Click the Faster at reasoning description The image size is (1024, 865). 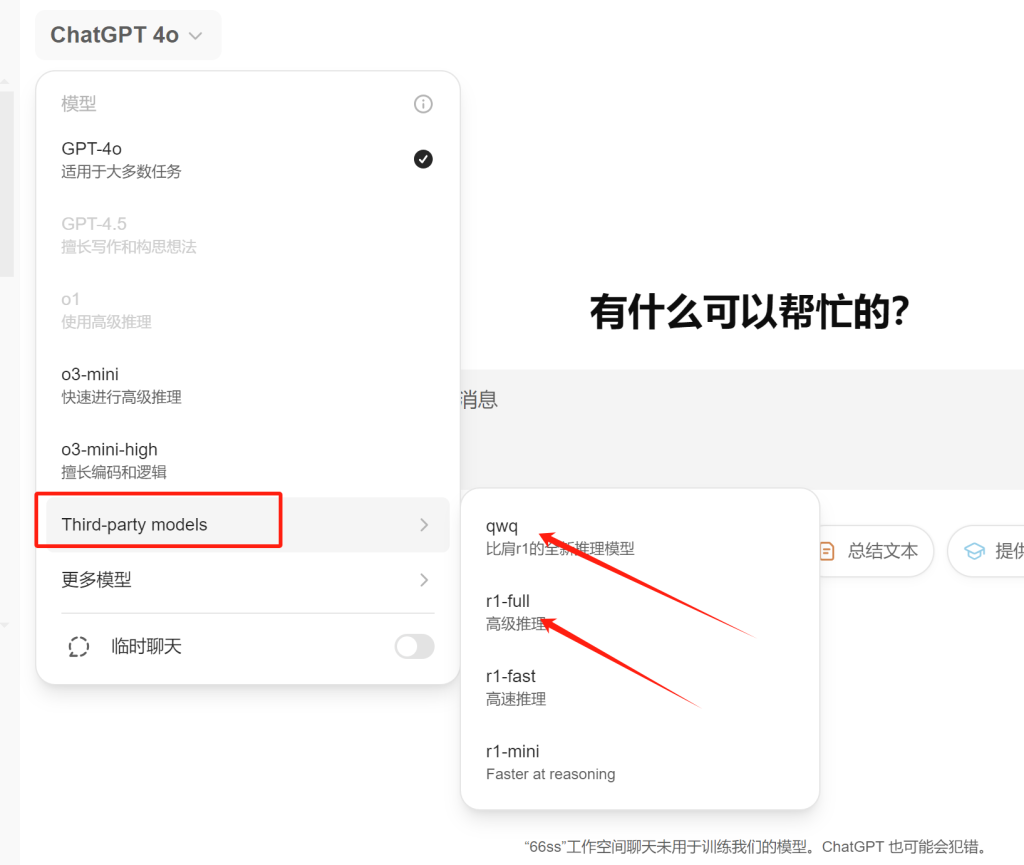point(551,774)
